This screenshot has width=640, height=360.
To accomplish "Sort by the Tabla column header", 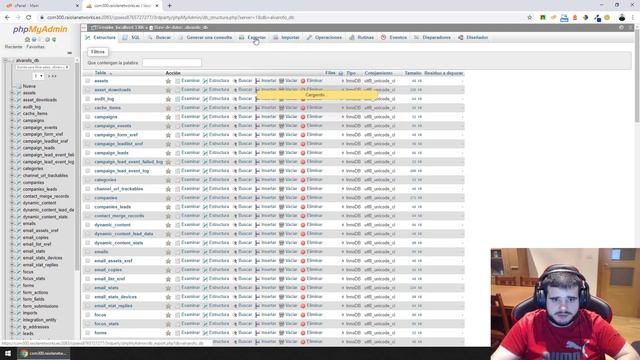I will coord(100,73).
